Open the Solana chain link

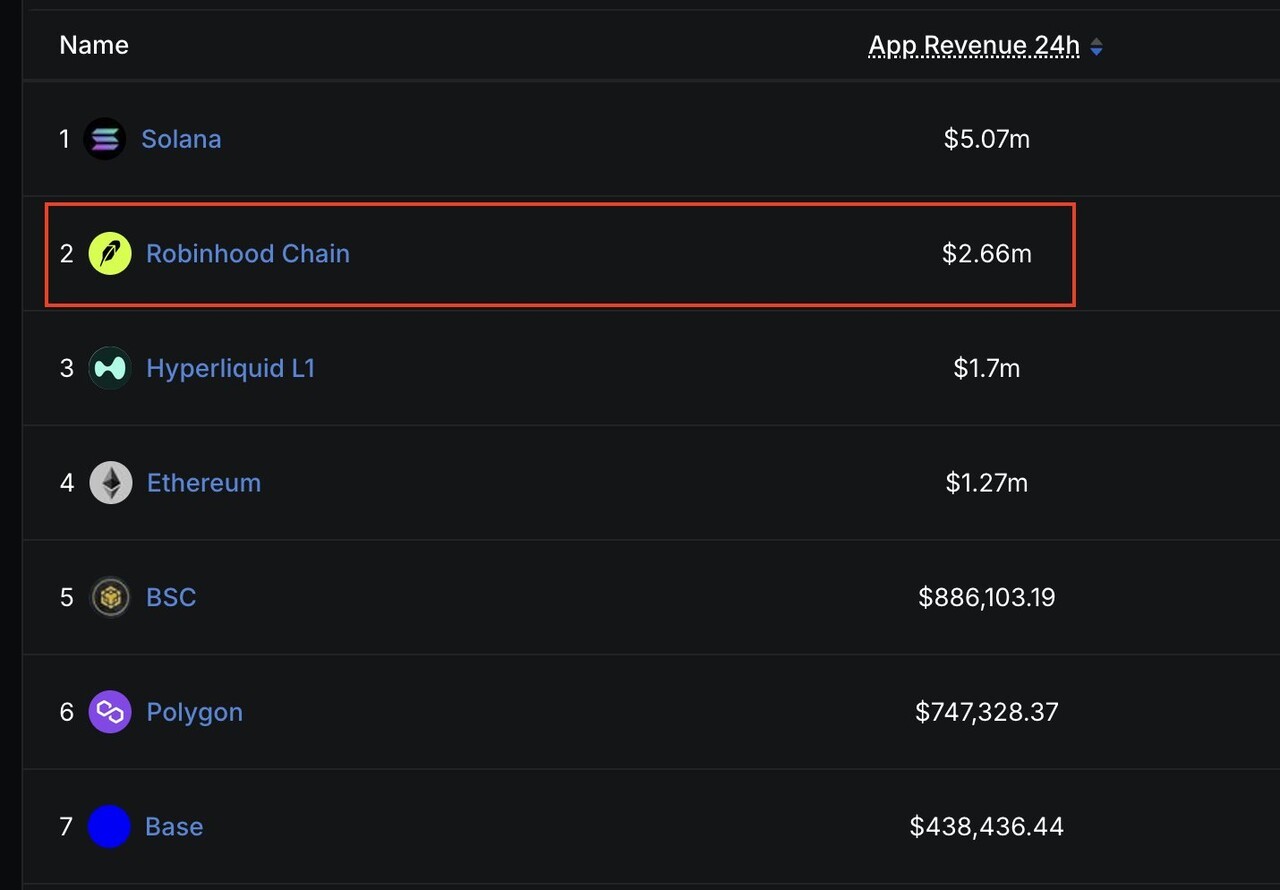point(181,139)
